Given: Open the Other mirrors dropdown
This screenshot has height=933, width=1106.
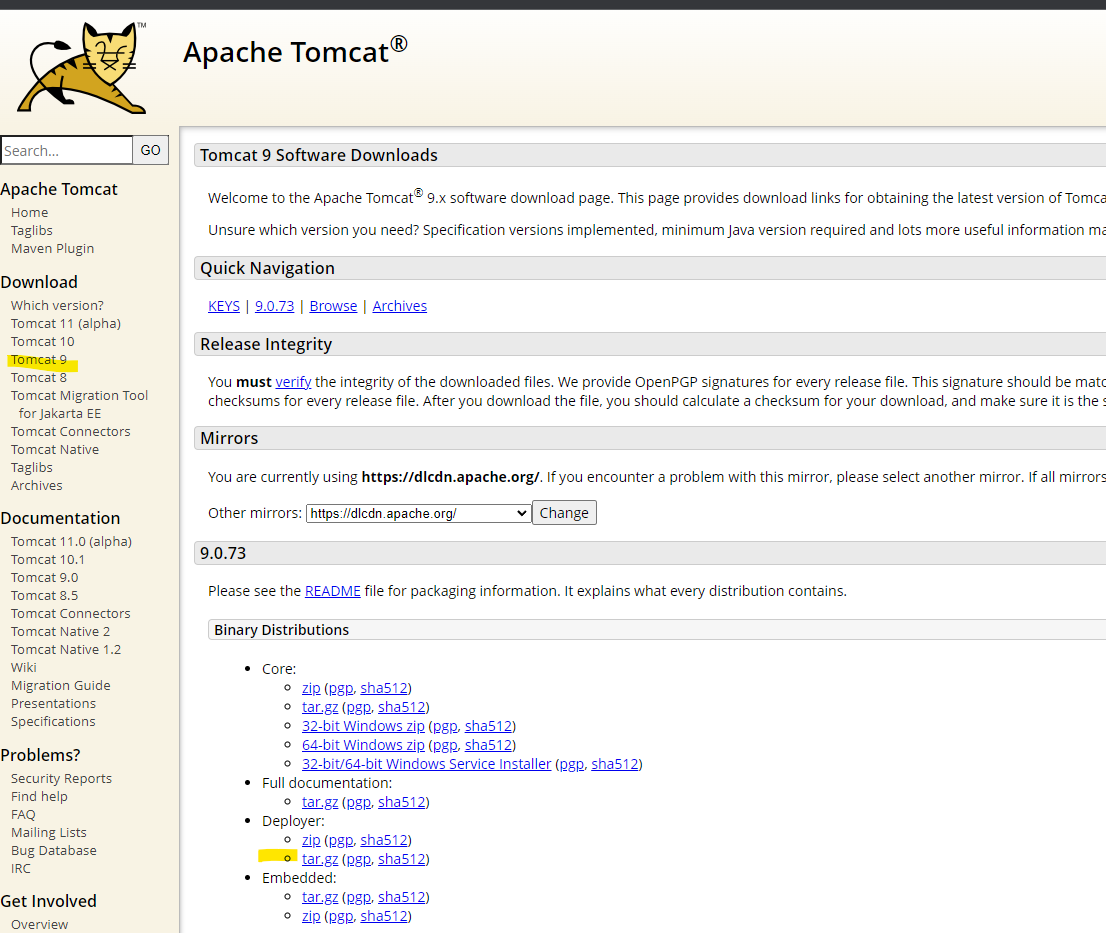Looking at the screenshot, I should click(x=418, y=513).
